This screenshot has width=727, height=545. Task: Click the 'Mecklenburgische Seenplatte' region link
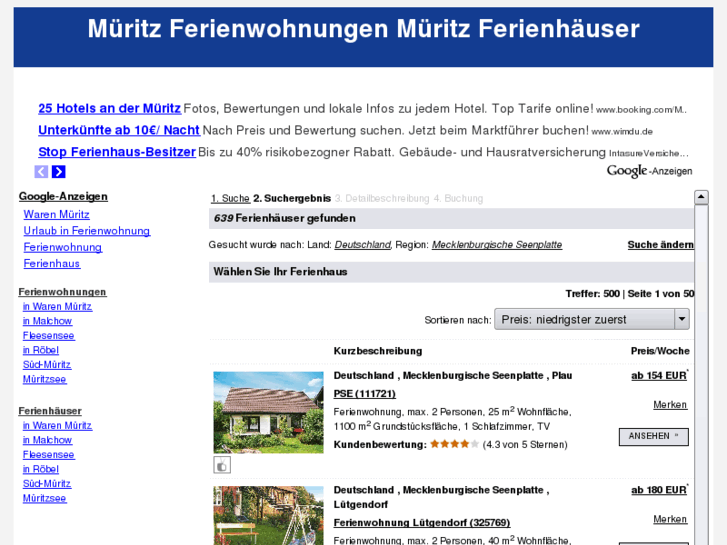click(x=497, y=244)
